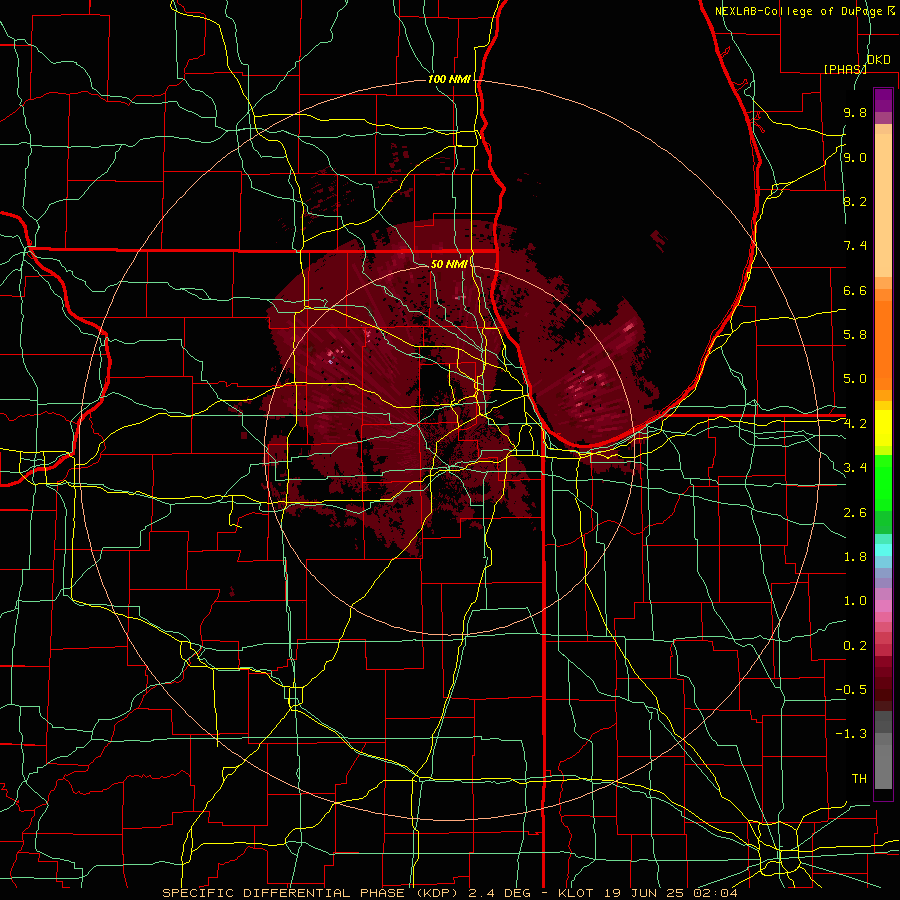
Task: Click the -0.5 scale value
Action: [x=851, y=690]
